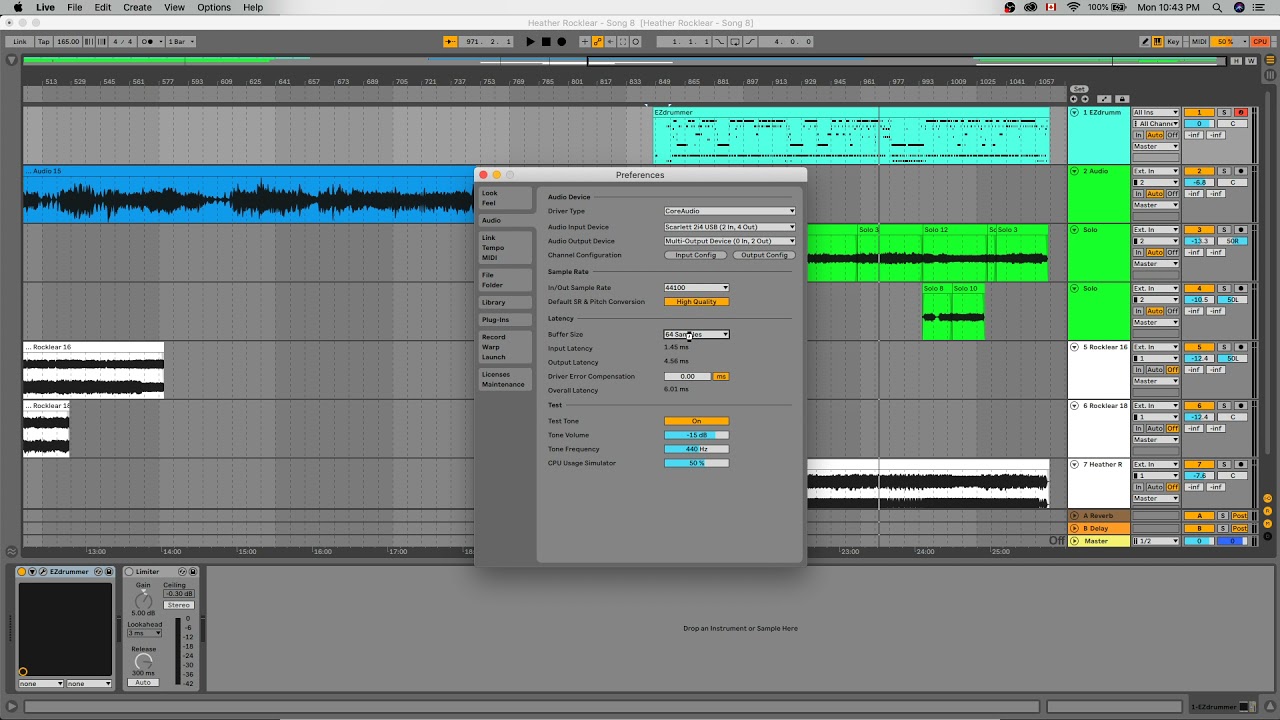Open File Folder preferences tab
1280x720 pixels.
click(504, 280)
